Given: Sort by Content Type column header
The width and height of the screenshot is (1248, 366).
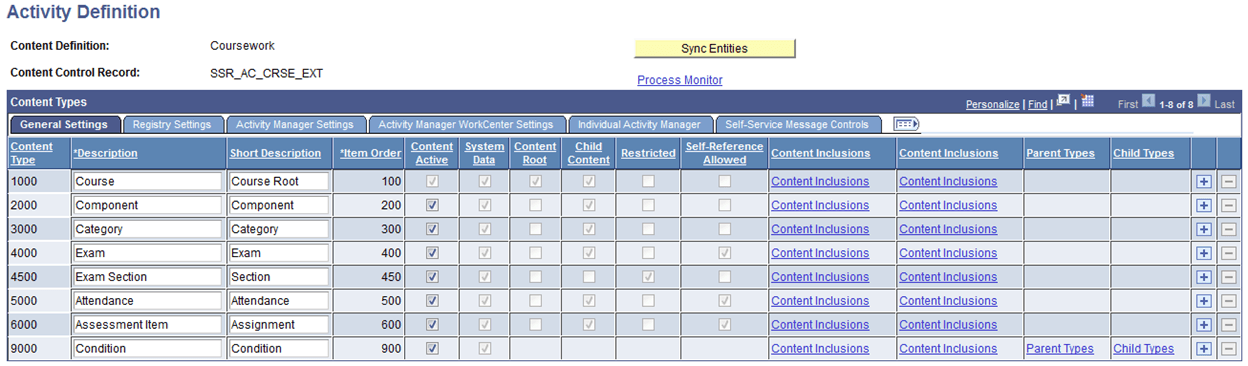Looking at the screenshot, I should [x=31, y=153].
